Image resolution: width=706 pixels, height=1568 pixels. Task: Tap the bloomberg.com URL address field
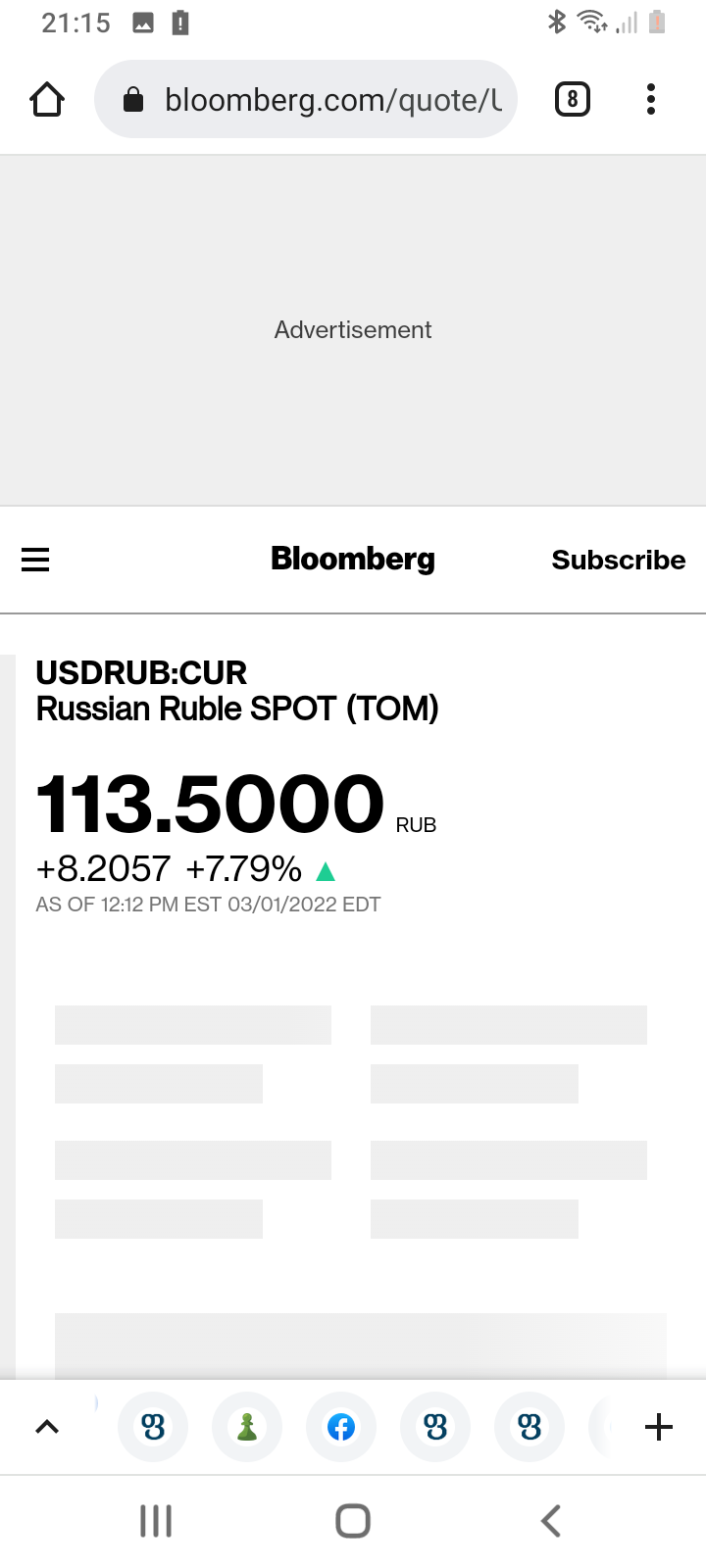pos(333,99)
